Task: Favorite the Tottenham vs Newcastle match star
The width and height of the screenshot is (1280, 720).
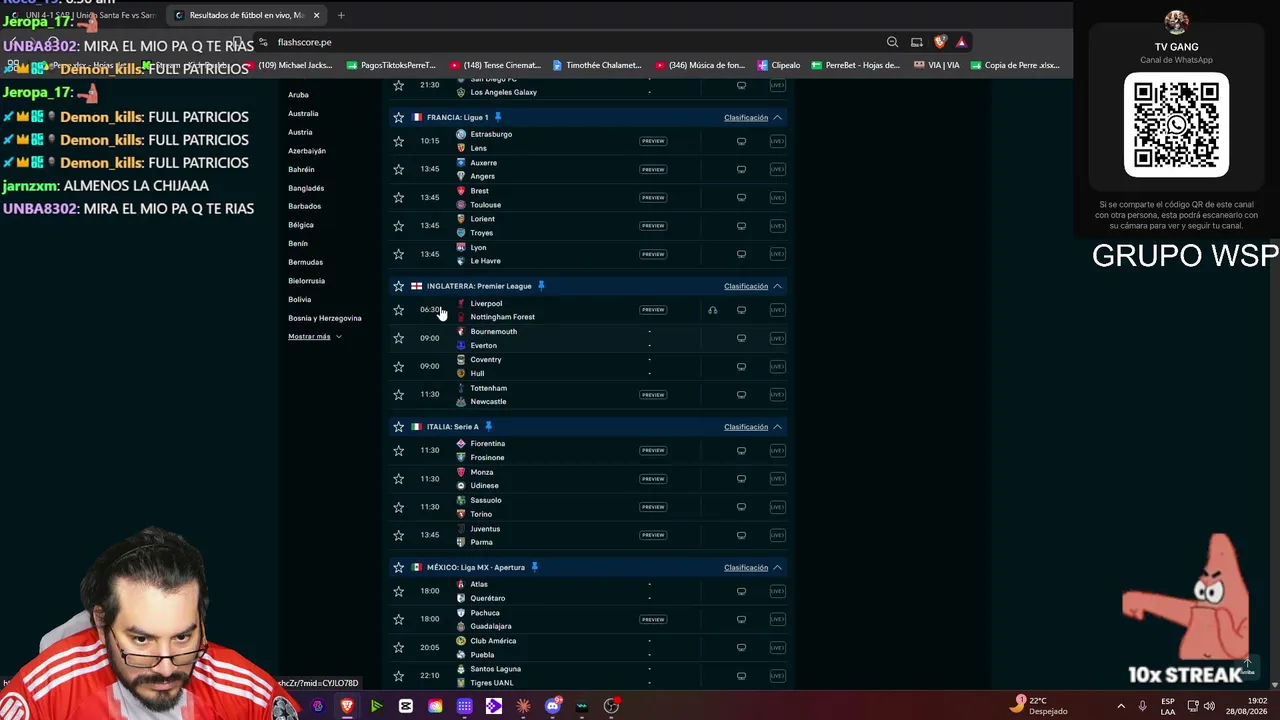Action: [x=398, y=394]
